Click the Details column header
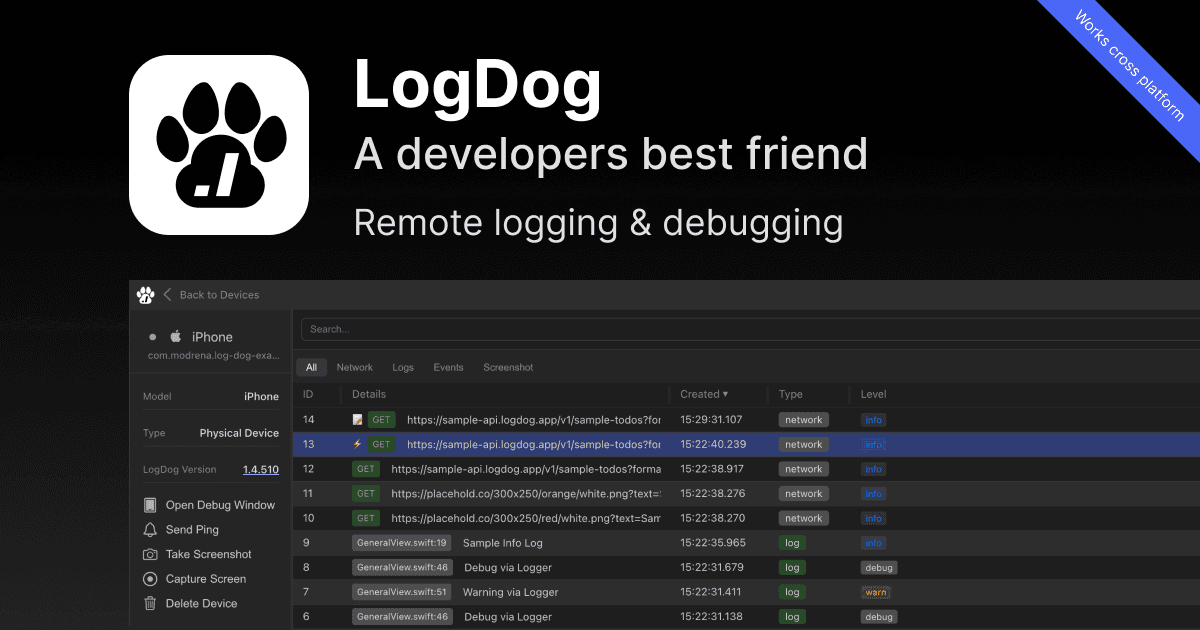 click(369, 394)
